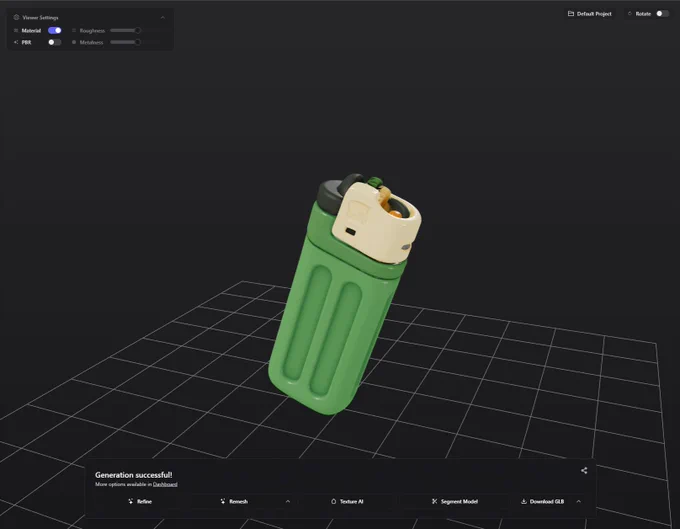Image resolution: width=680 pixels, height=529 pixels.
Task: Click the "Viewer Settings" panel title
Action: coord(40,17)
